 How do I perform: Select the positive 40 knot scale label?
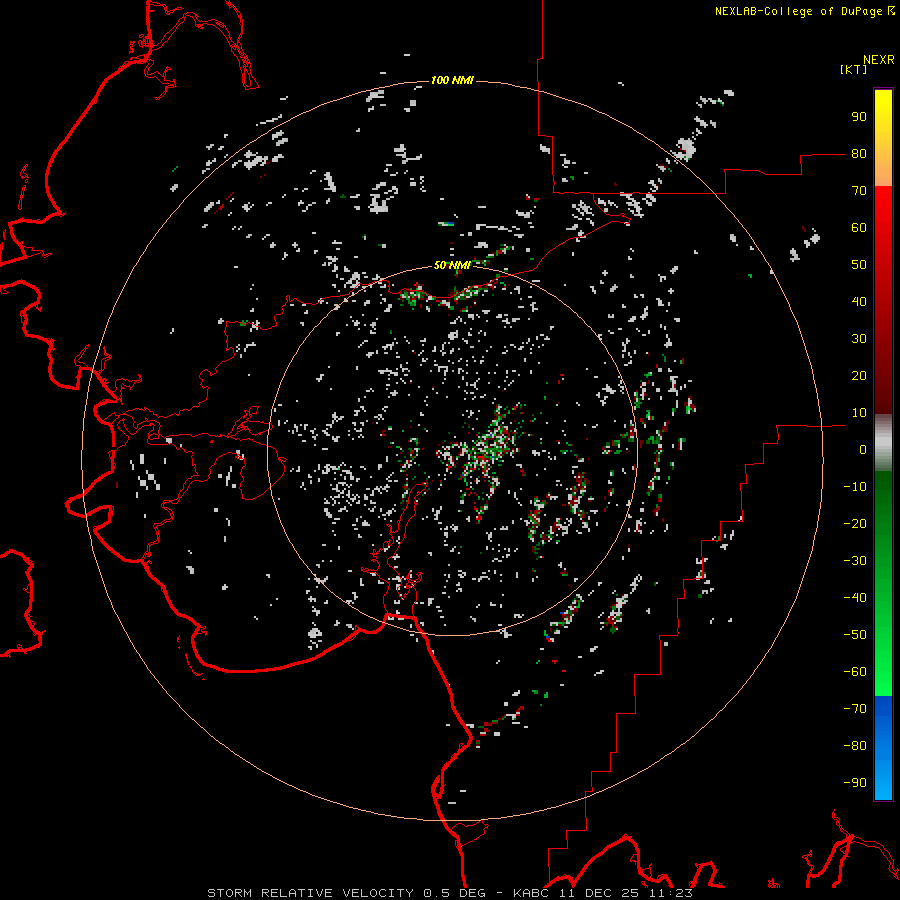859,302
